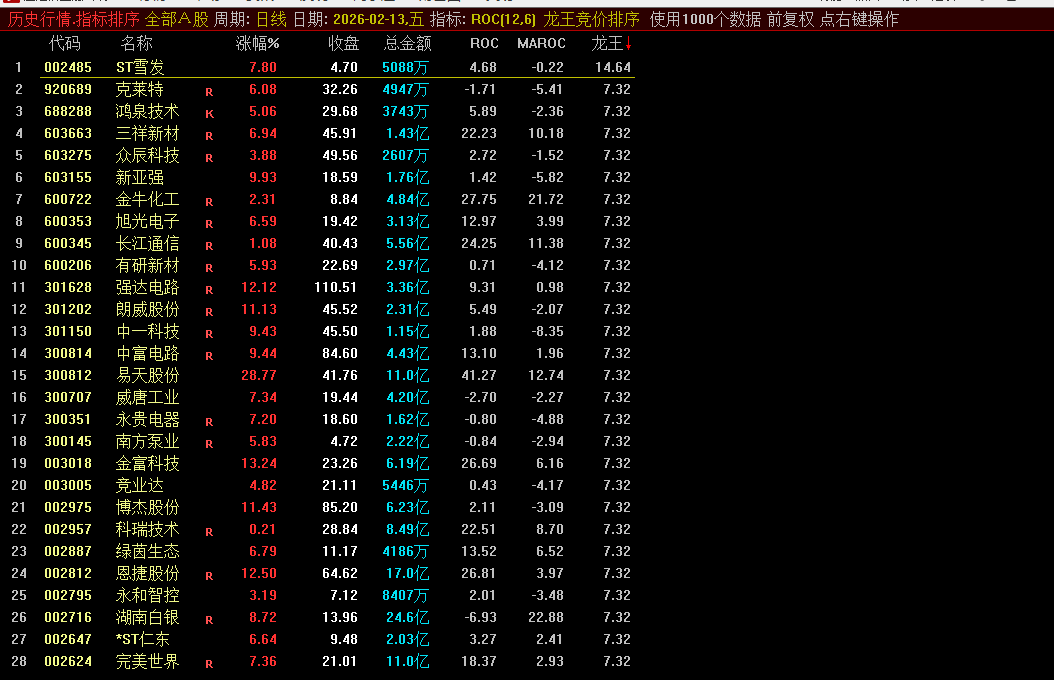Image resolution: width=1054 pixels, height=680 pixels.
Task: Click the 名称 column header
Action: (136, 44)
